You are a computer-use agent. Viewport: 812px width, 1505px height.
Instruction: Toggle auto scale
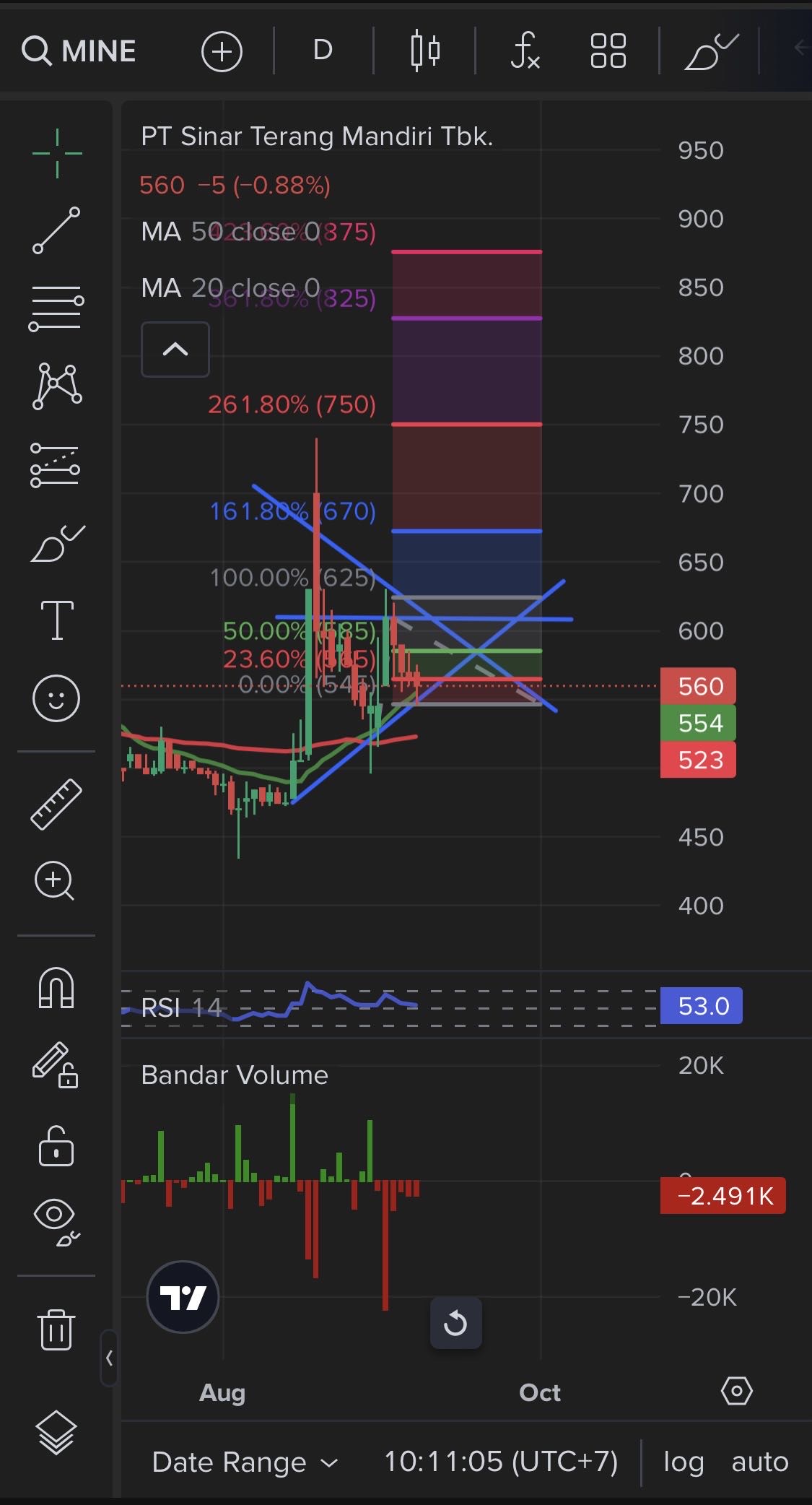tap(760, 1462)
